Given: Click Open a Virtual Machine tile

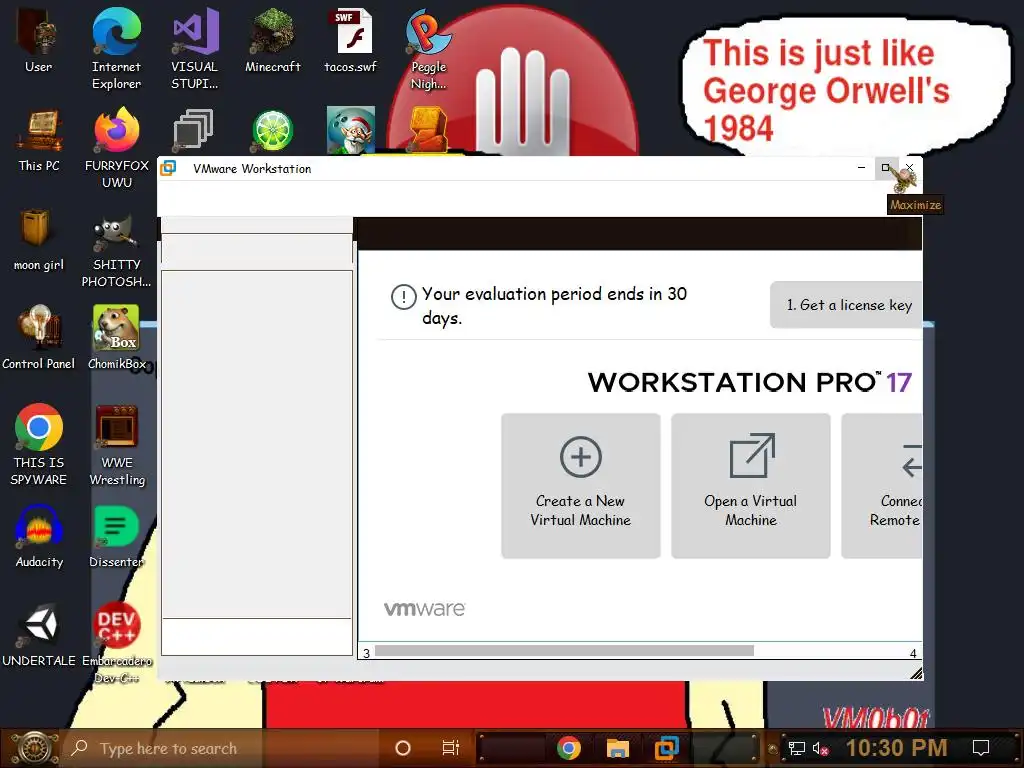Looking at the screenshot, I should tap(751, 485).
